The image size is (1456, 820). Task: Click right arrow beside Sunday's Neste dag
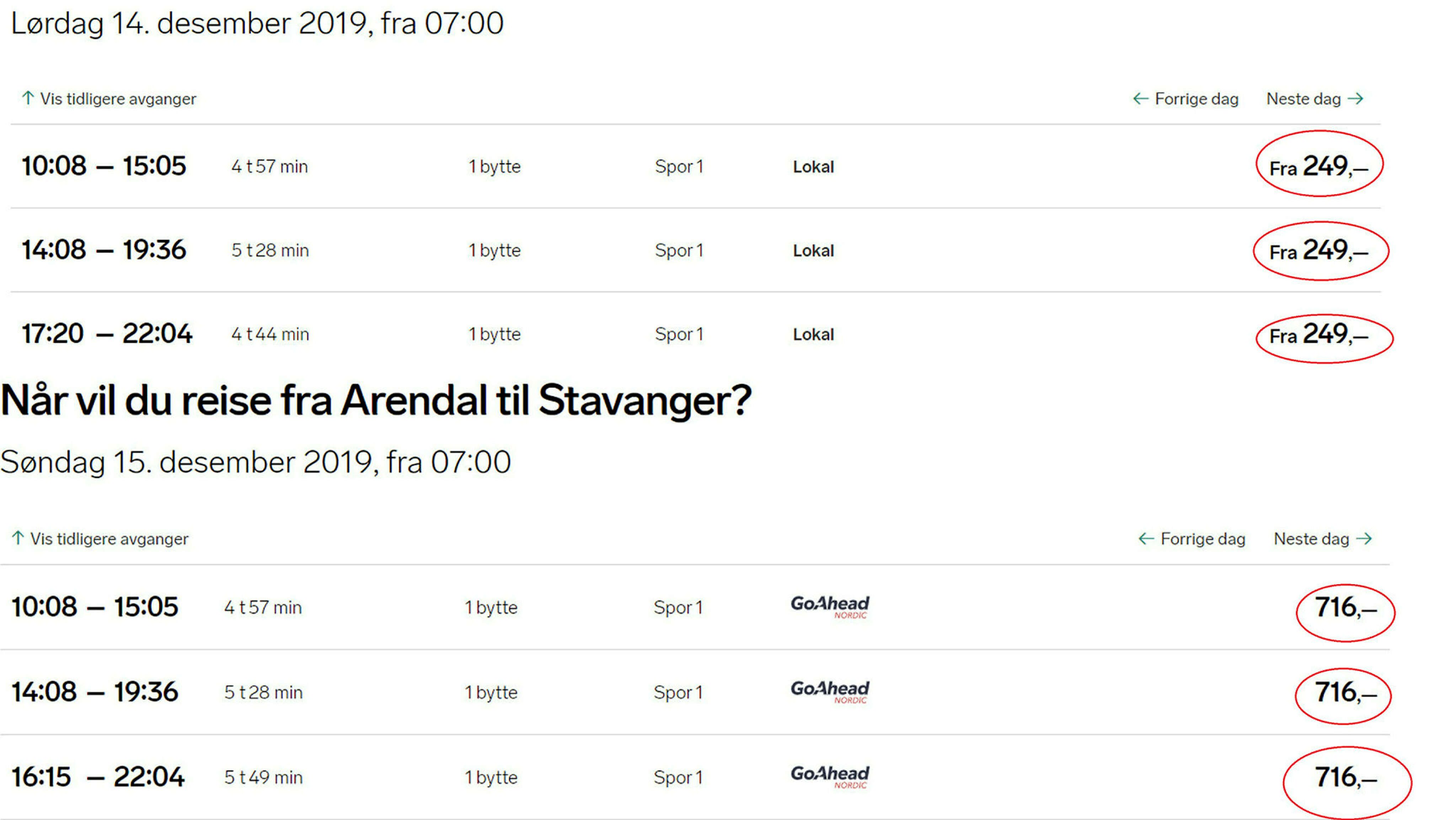pyautogui.click(x=1364, y=538)
